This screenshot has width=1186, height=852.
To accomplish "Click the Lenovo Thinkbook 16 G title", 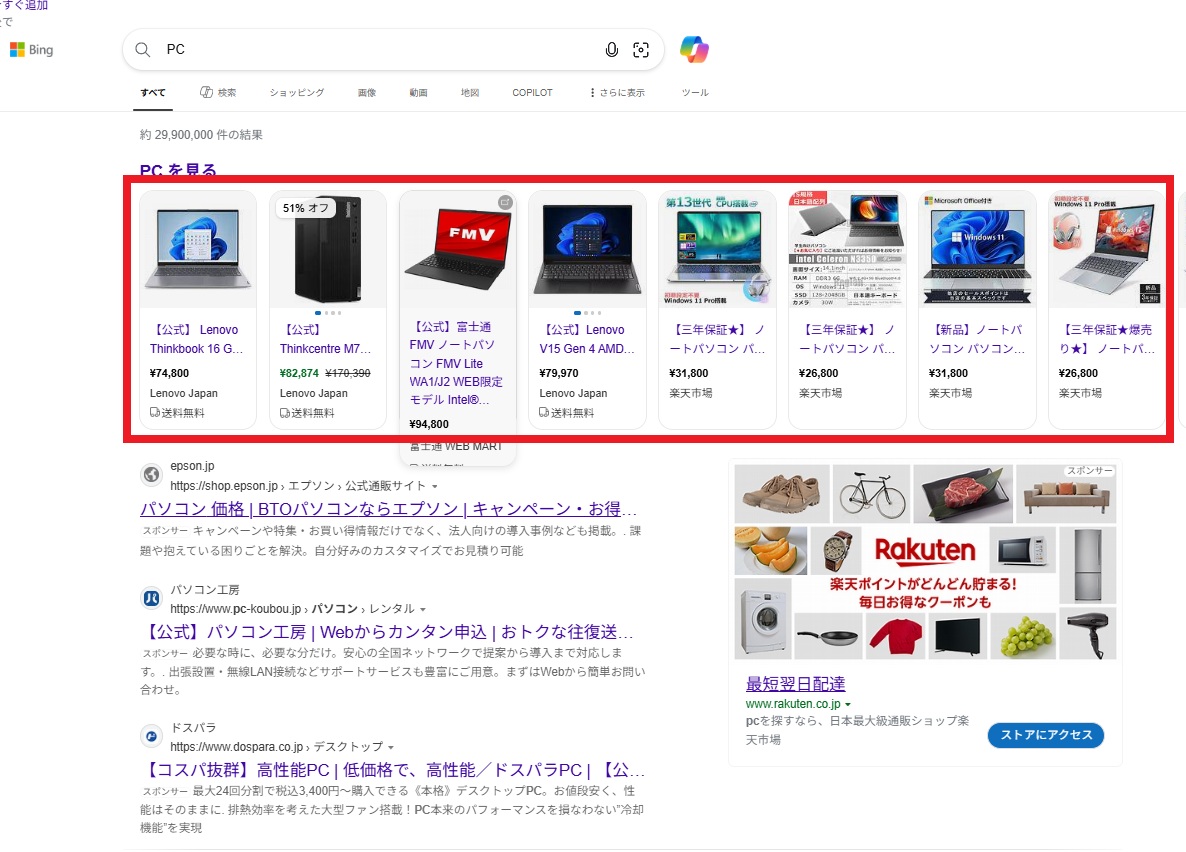I will [196, 339].
